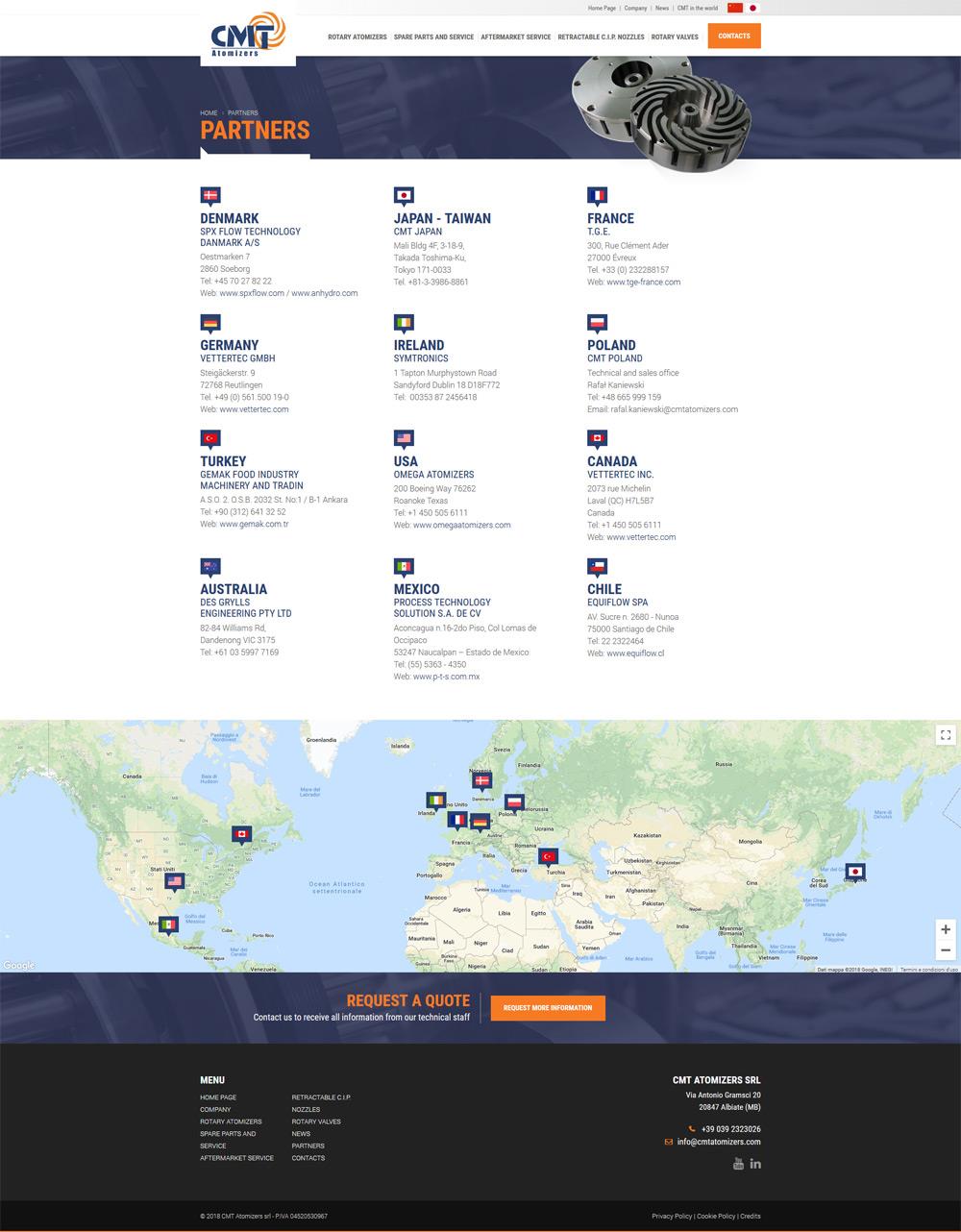Open News link in footer menu
Screen dimensions: 961x1232
300,1134
